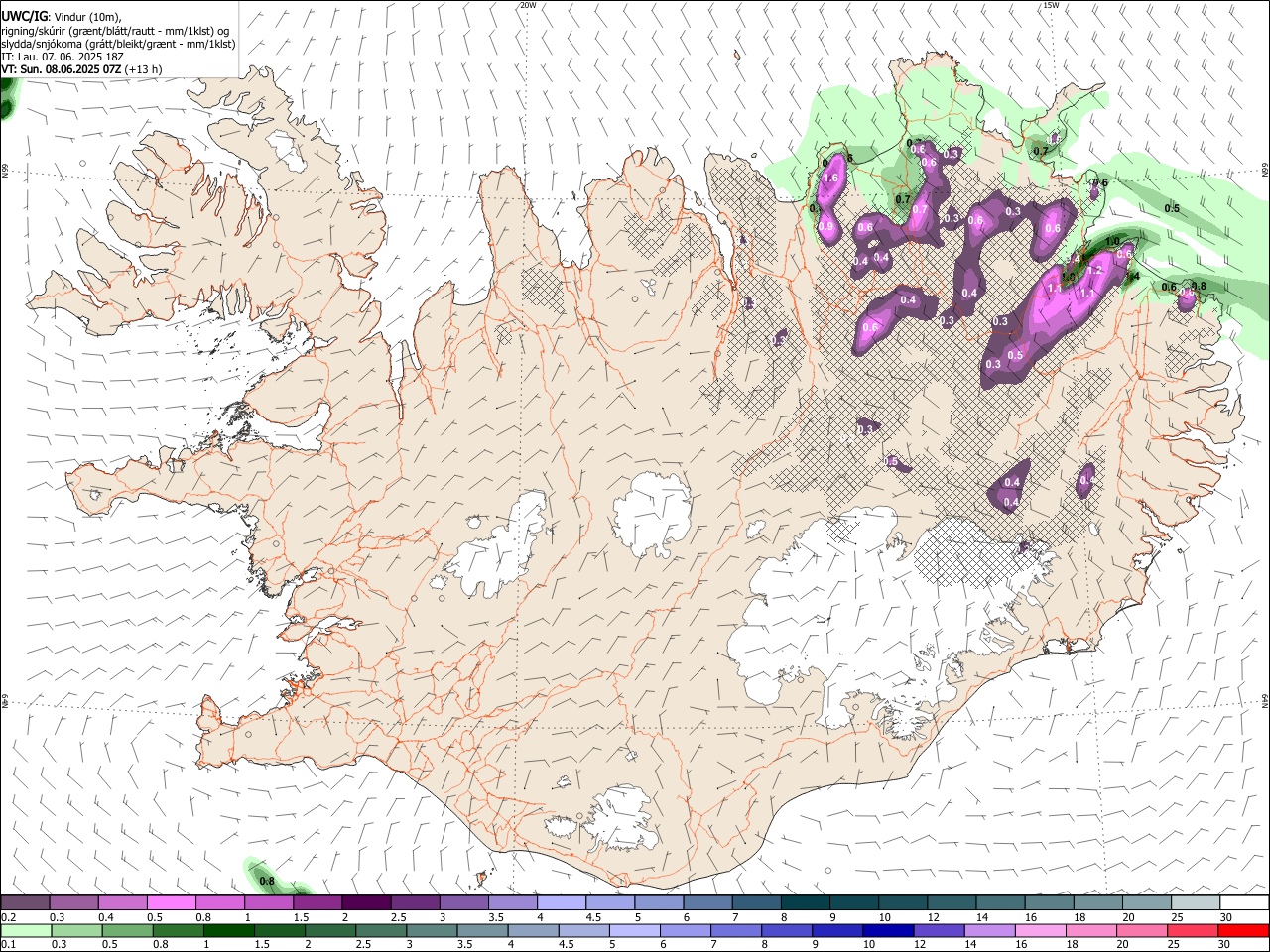Pick upper-scale dark purple swatch starting at 2
This screenshot has width=1270, height=952.
coord(366,903)
